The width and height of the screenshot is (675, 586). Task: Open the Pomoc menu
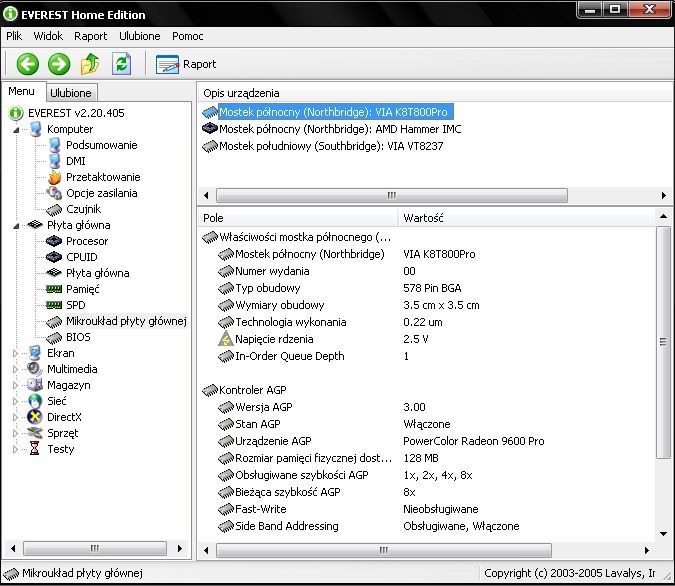pos(188,36)
